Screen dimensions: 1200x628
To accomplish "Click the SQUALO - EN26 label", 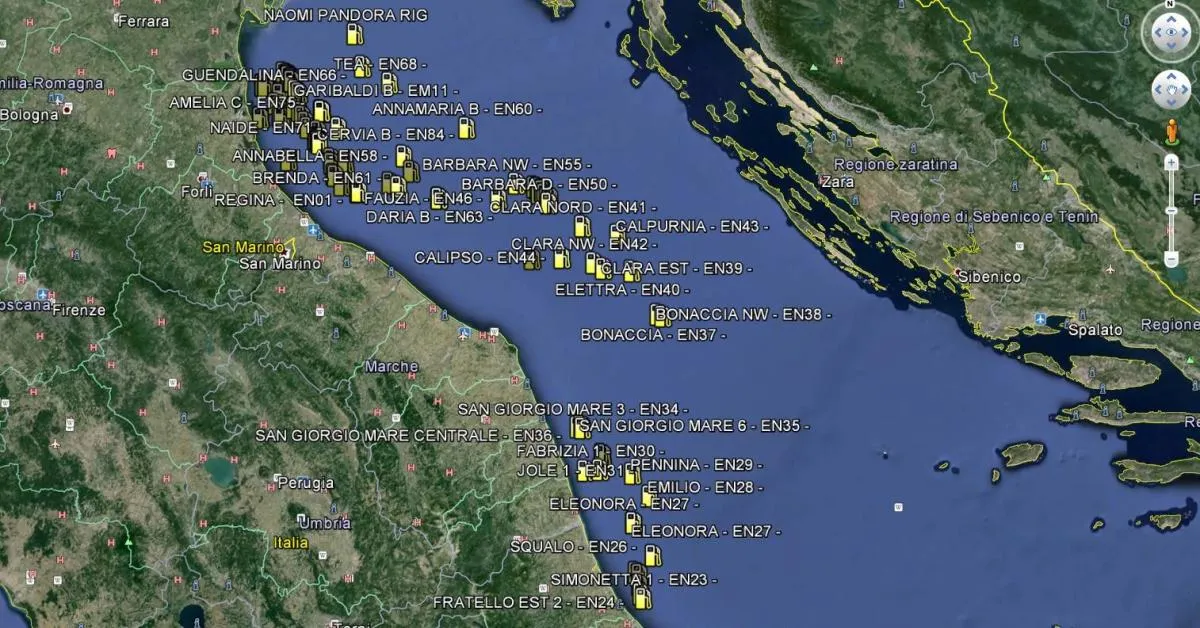I will (x=574, y=547).
